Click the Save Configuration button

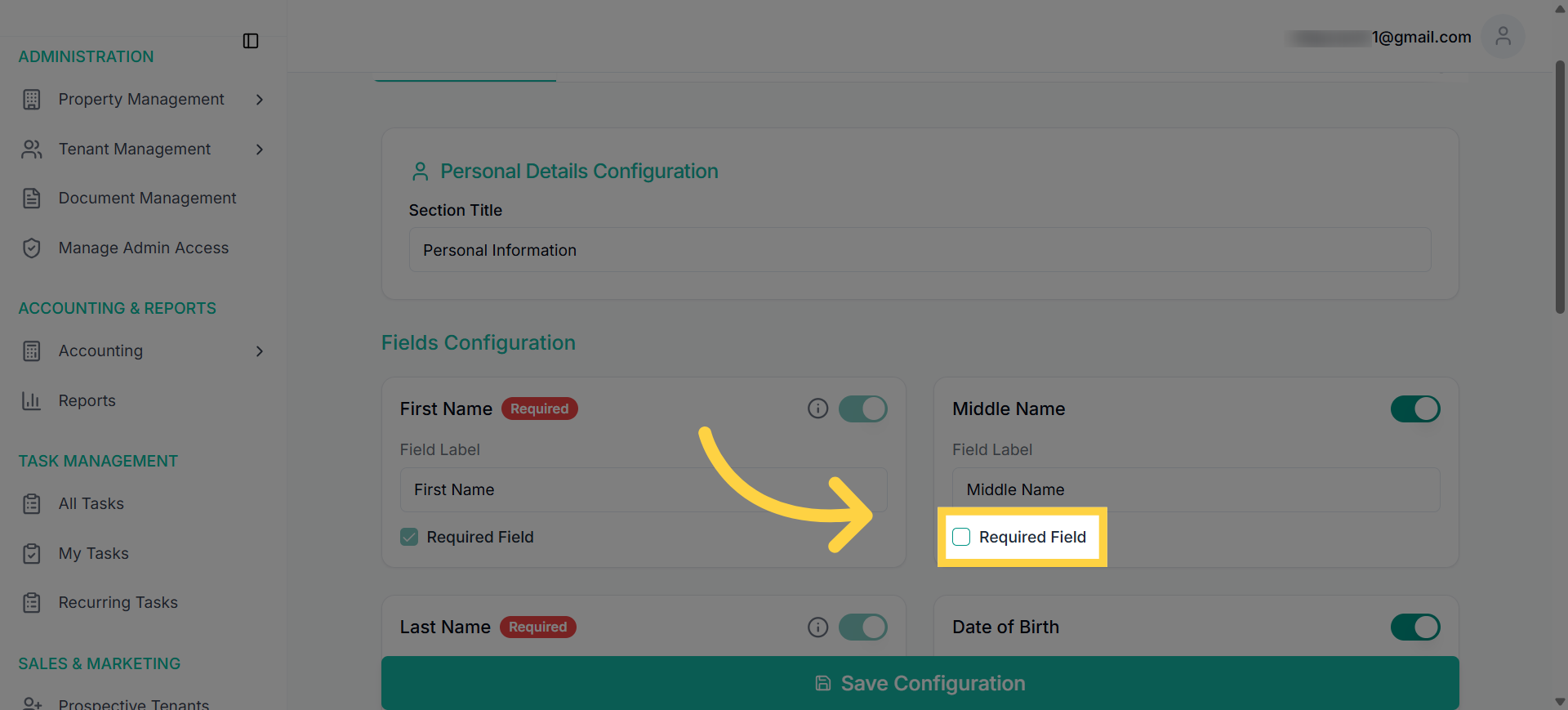point(920,683)
